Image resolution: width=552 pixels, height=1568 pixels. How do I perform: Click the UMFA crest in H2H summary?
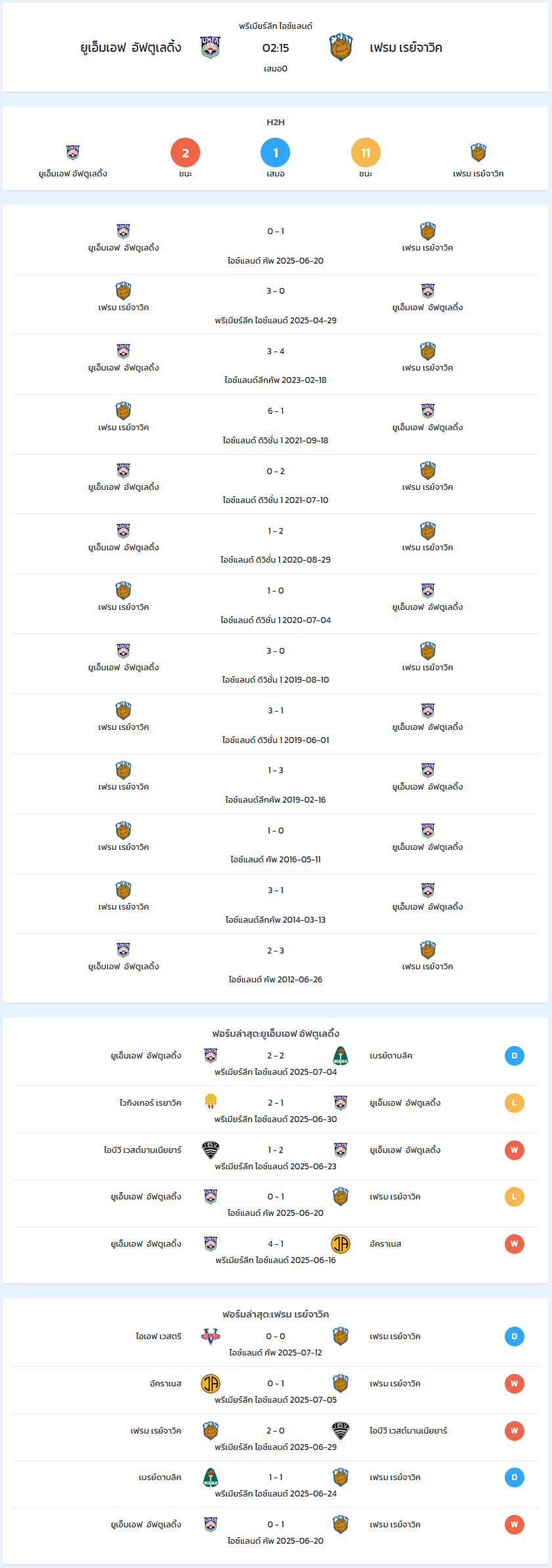click(x=73, y=153)
